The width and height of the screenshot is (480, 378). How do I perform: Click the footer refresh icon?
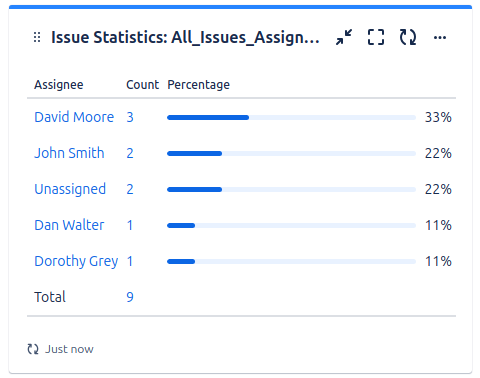tap(33, 349)
